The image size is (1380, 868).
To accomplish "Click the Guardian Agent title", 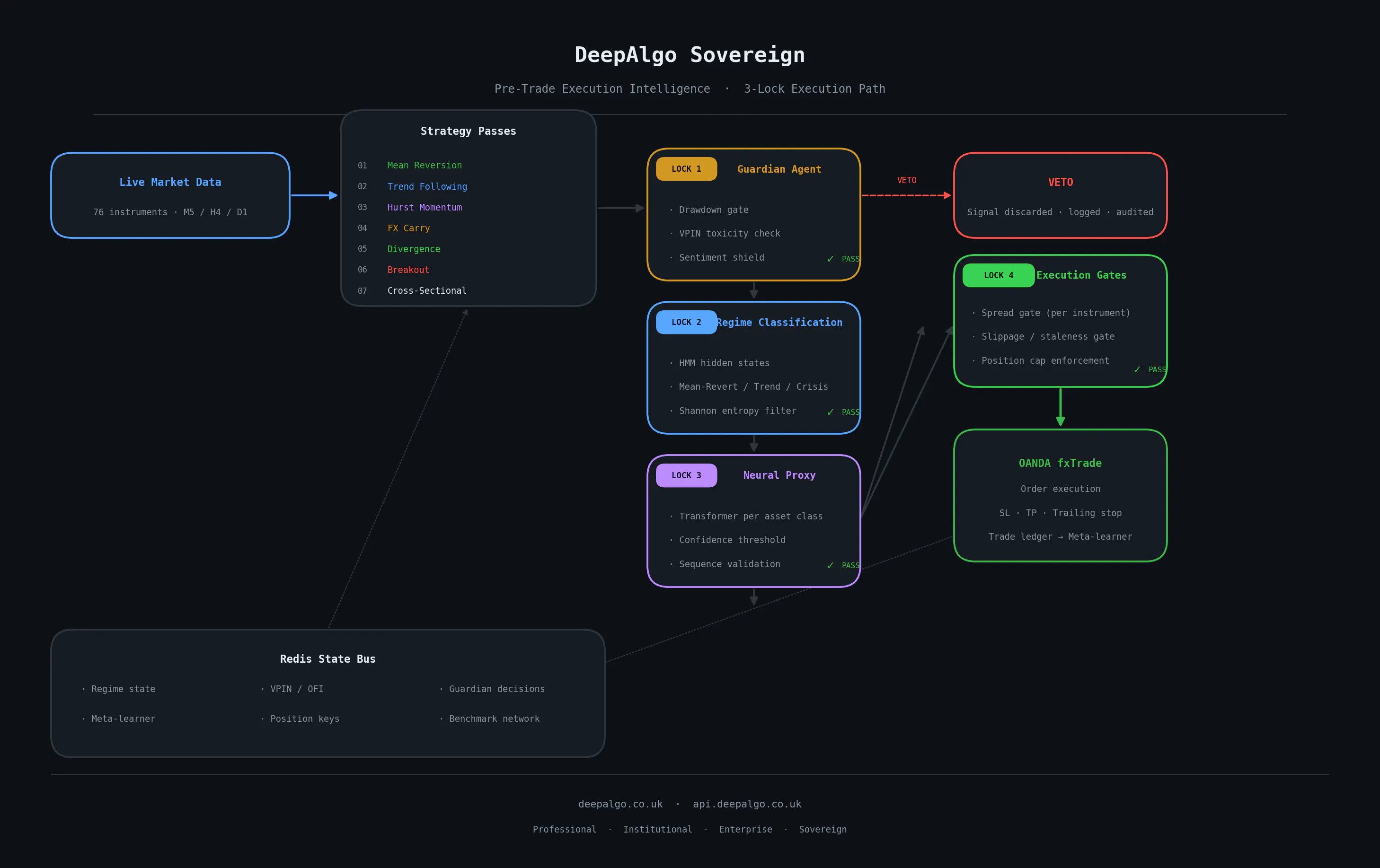I will 779,169.
